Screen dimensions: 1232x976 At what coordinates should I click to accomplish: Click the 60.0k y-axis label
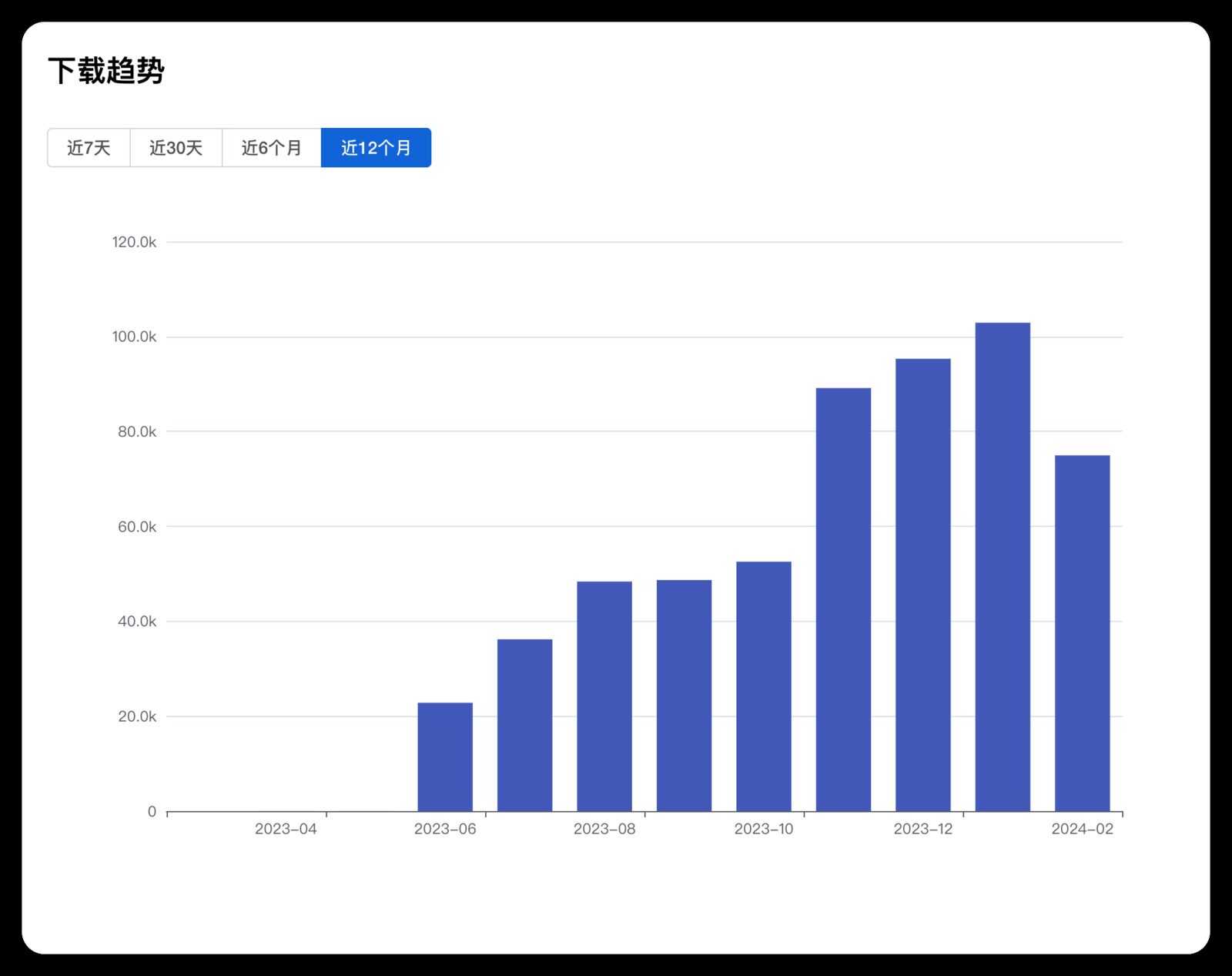[x=137, y=527]
